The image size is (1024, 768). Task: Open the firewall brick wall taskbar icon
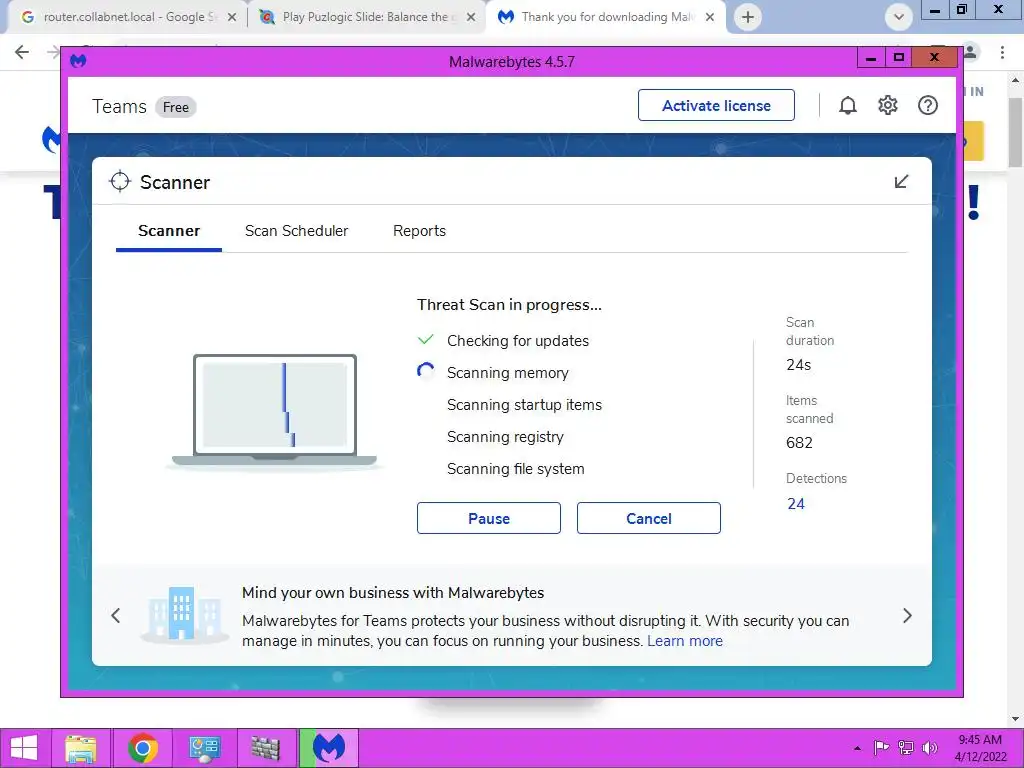[x=266, y=748]
